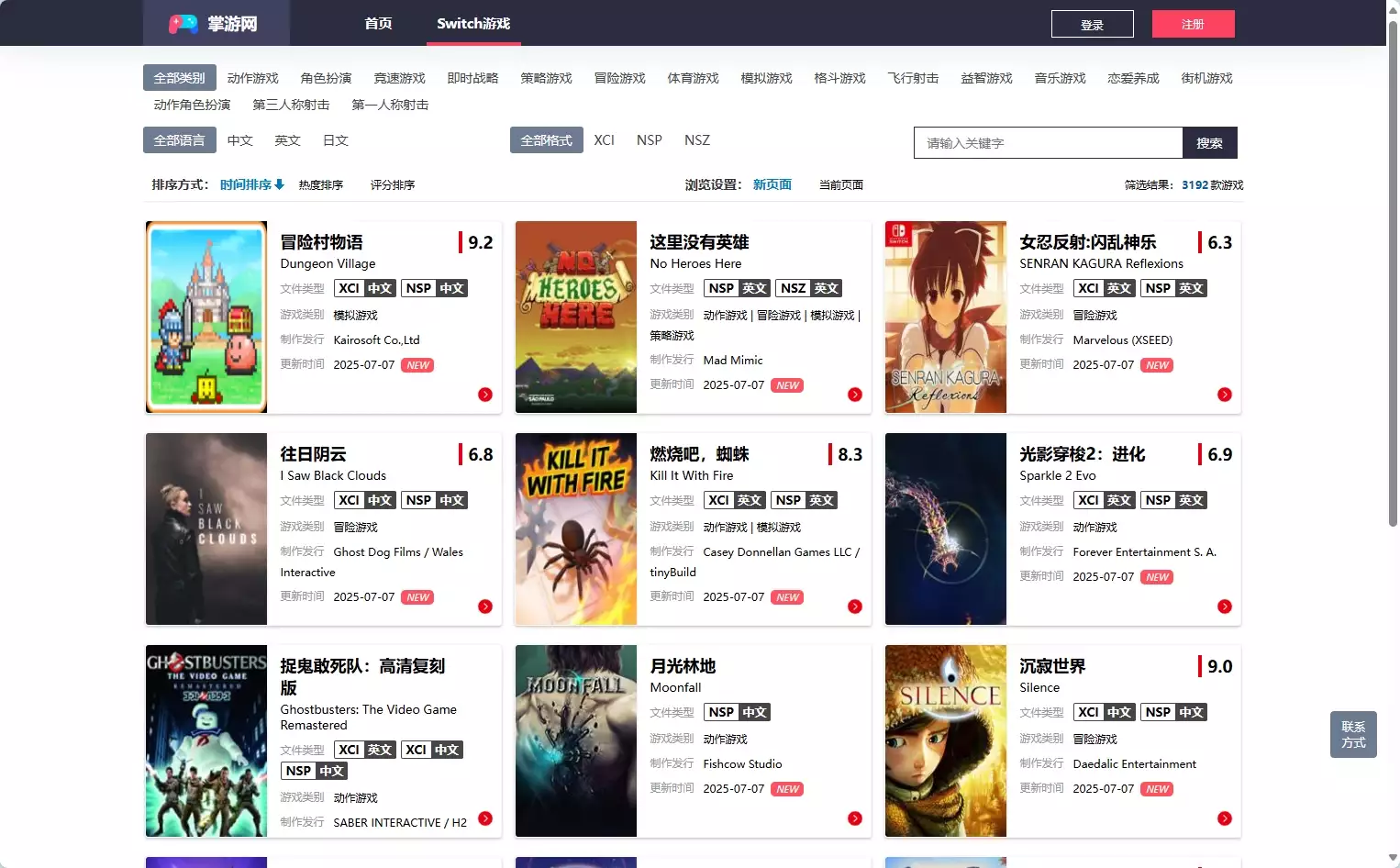Filter by 策略游戏 category
Image resolution: width=1400 pixels, height=868 pixels.
click(x=547, y=78)
